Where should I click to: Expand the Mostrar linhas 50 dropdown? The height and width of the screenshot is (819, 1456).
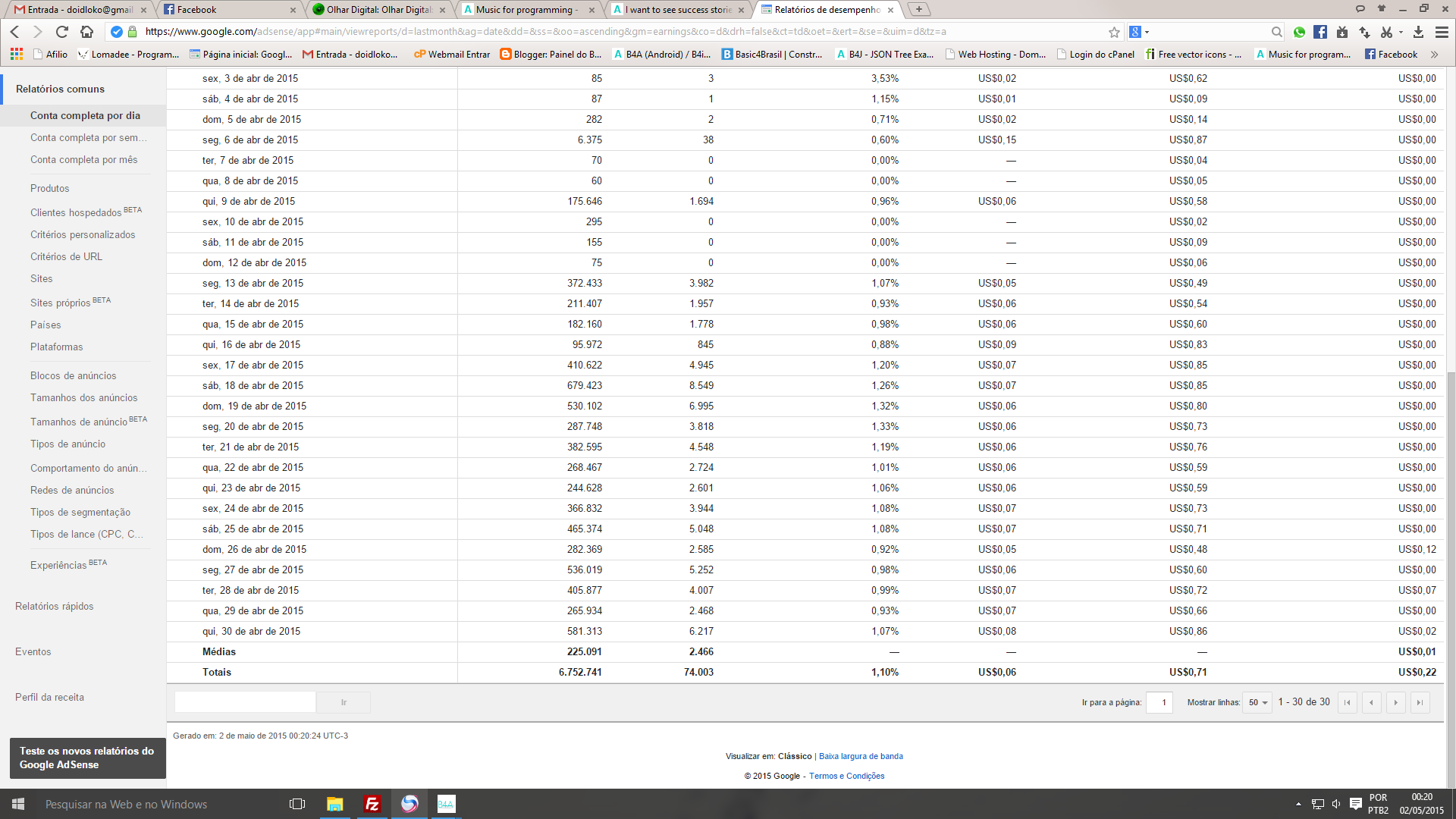(1257, 702)
